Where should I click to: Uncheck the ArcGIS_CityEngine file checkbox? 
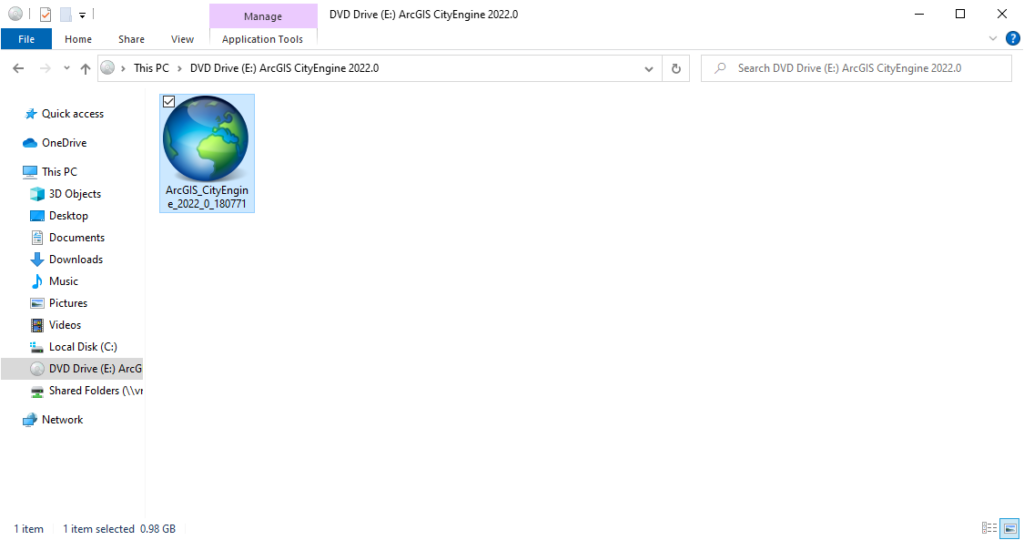(x=169, y=102)
